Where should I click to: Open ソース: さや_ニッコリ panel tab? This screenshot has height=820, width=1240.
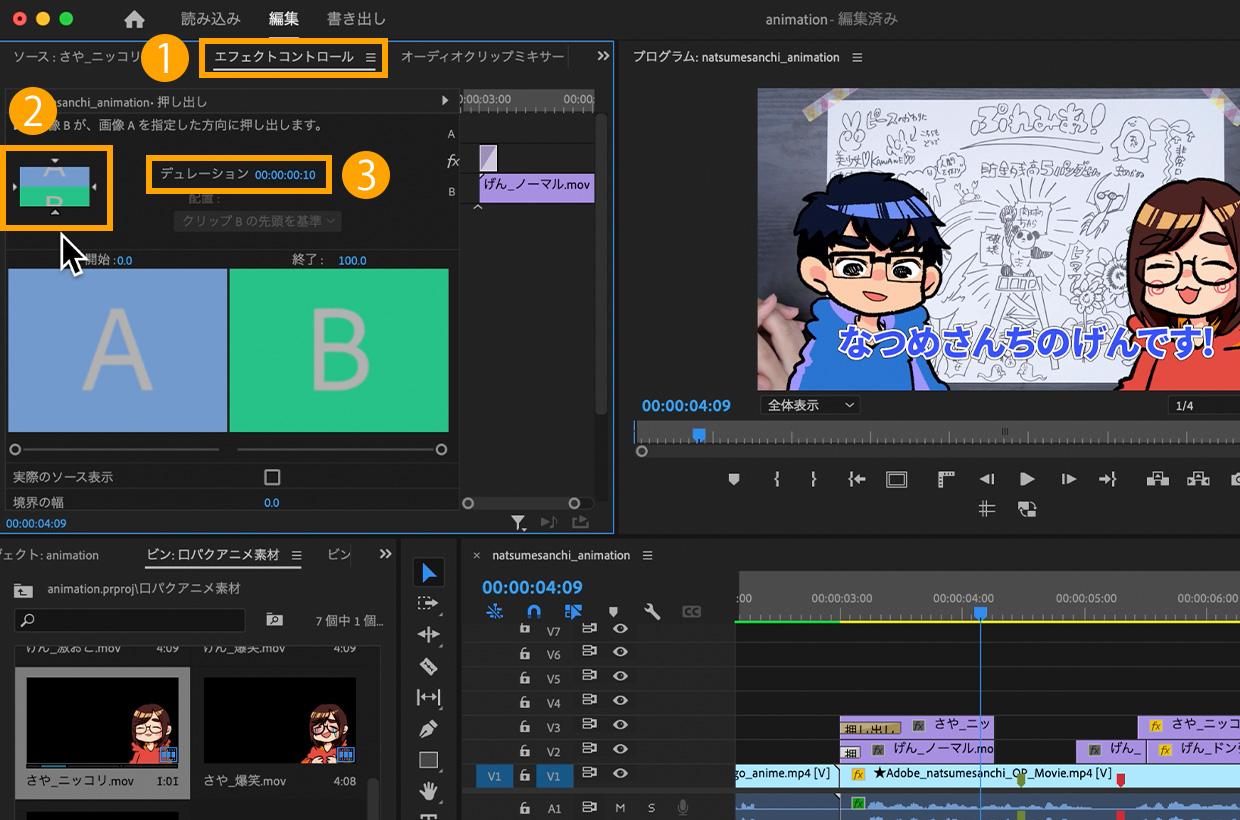pos(76,57)
